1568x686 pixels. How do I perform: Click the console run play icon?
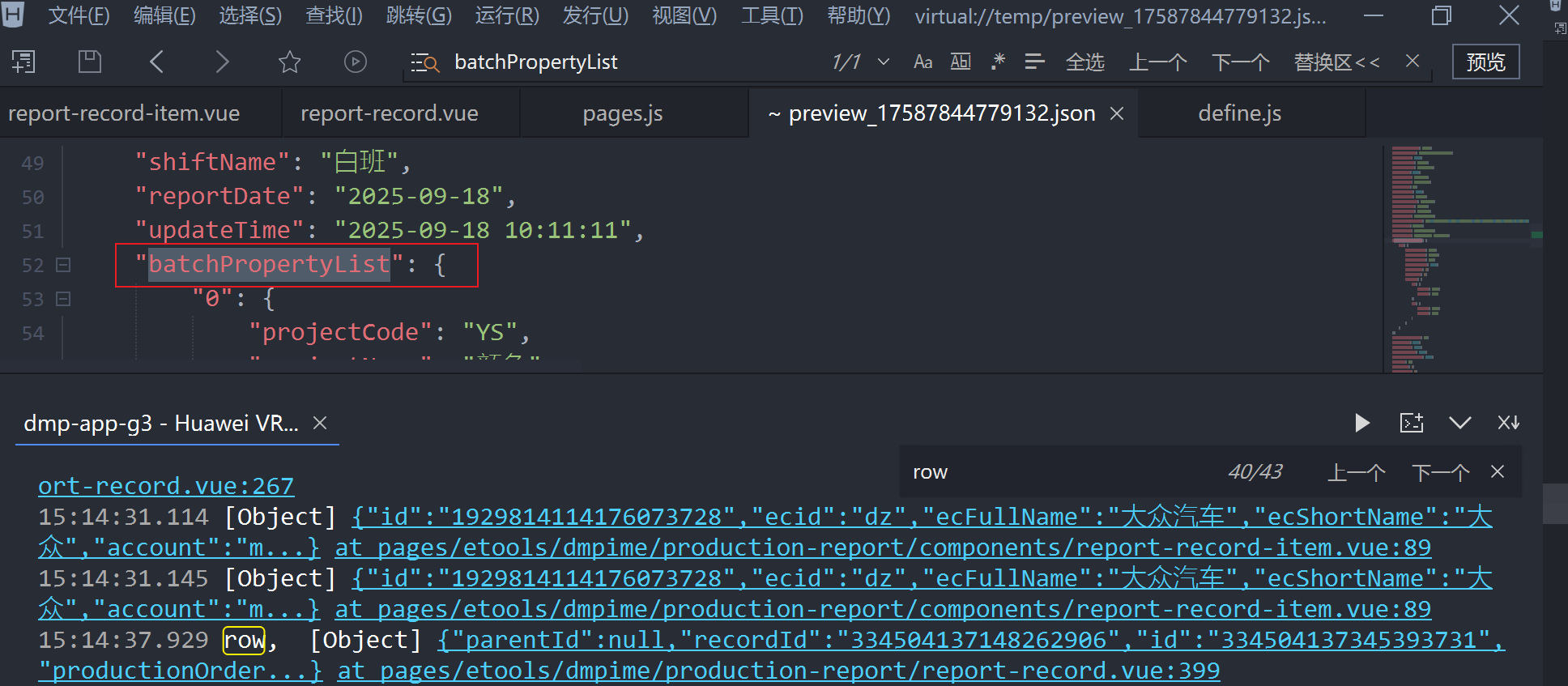pos(1362,423)
